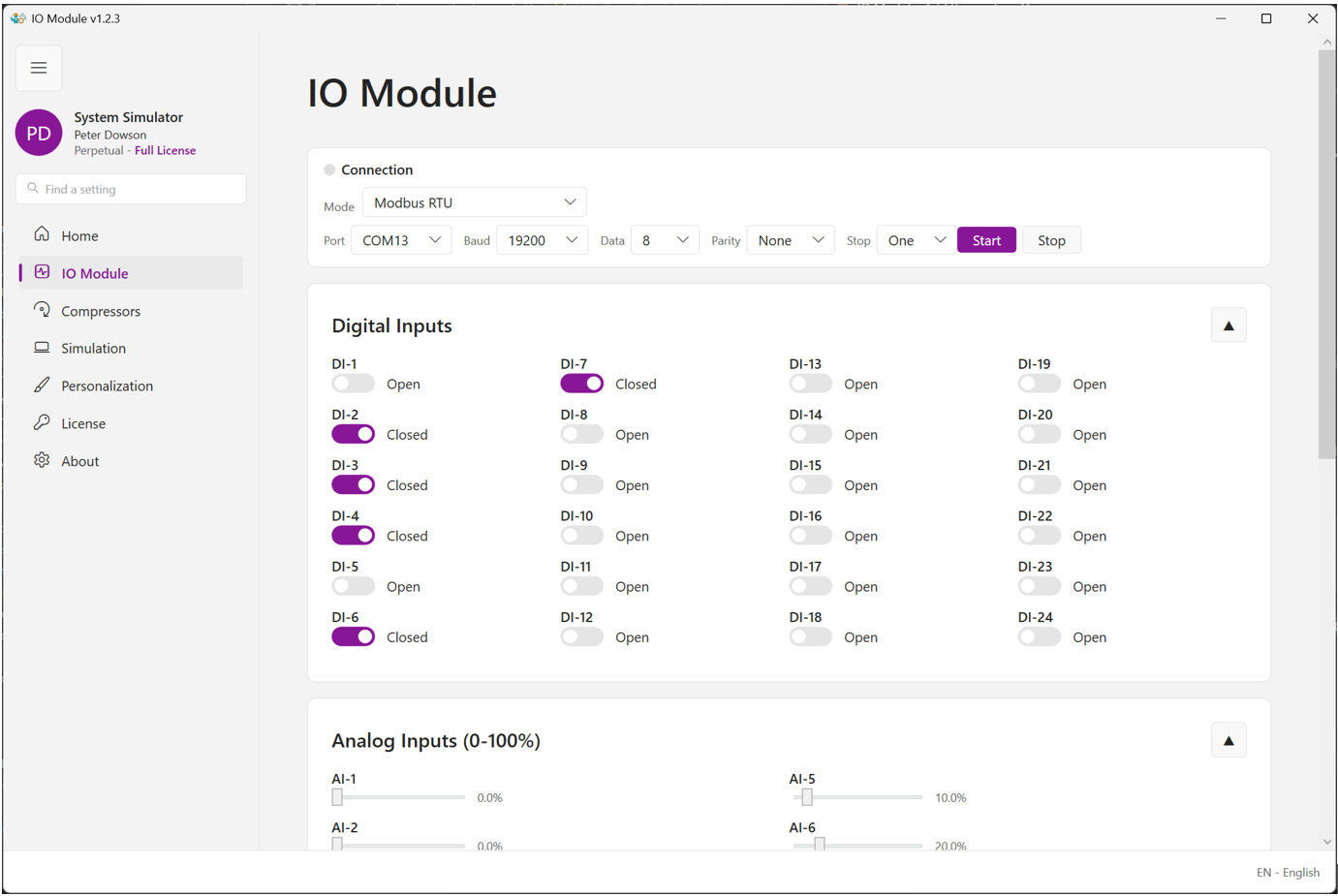Viewport: 1338px width, 896px height.
Task: View the About page
Action: click(x=79, y=460)
